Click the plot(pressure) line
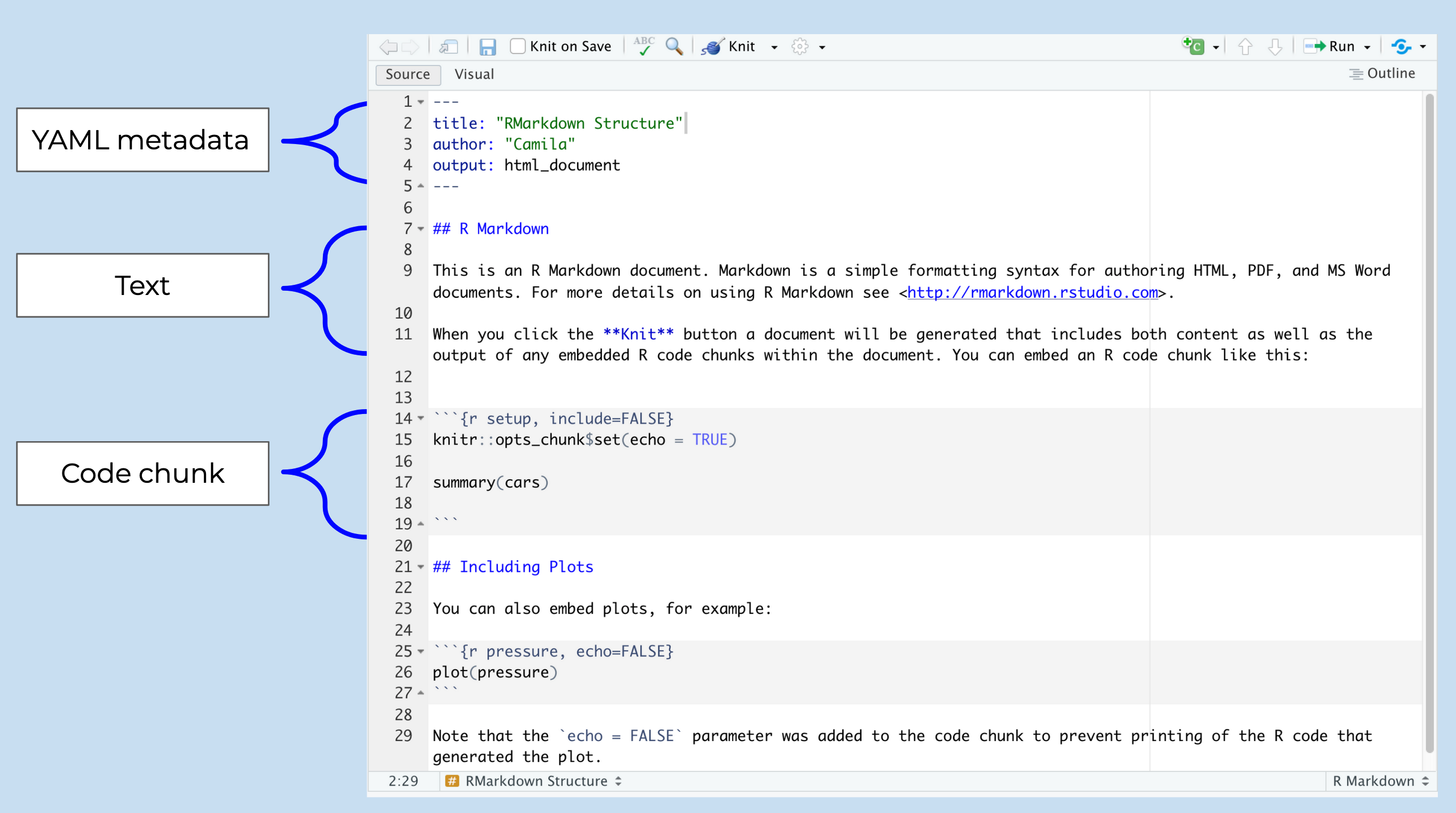The image size is (1456, 813). tap(495, 672)
